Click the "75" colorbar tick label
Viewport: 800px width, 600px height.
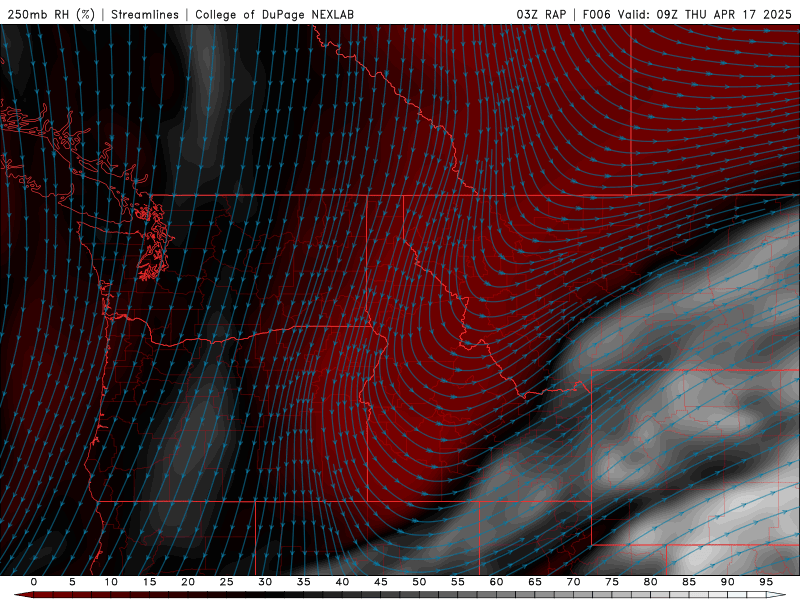(612, 582)
